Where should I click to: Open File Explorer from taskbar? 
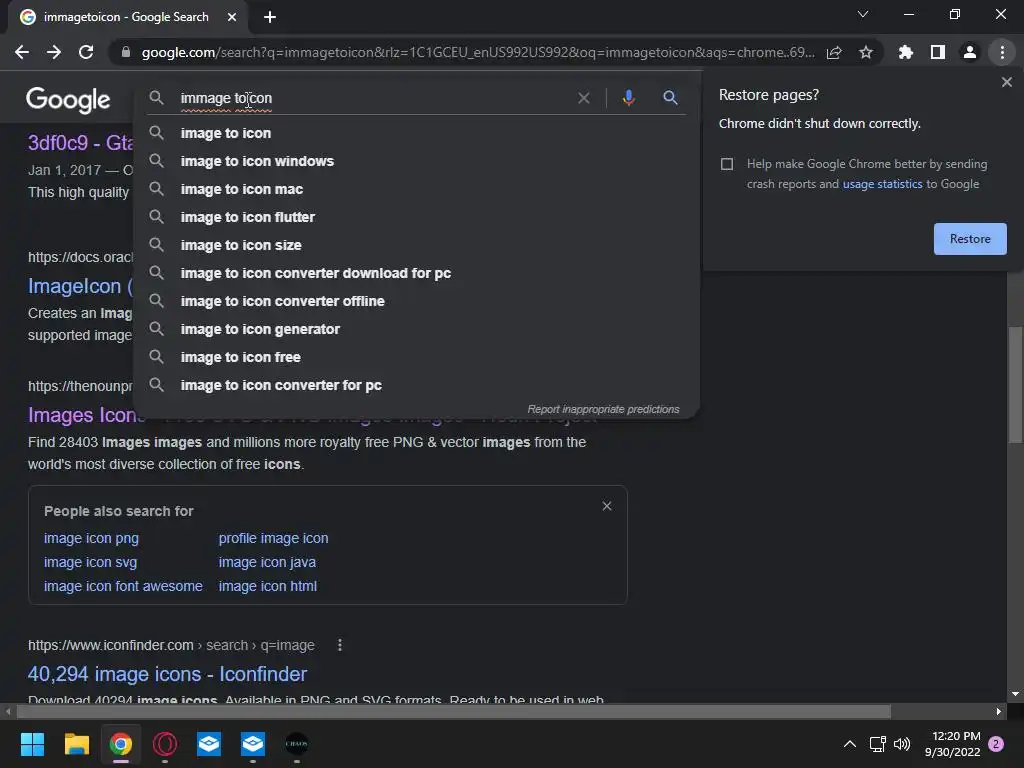[76, 744]
